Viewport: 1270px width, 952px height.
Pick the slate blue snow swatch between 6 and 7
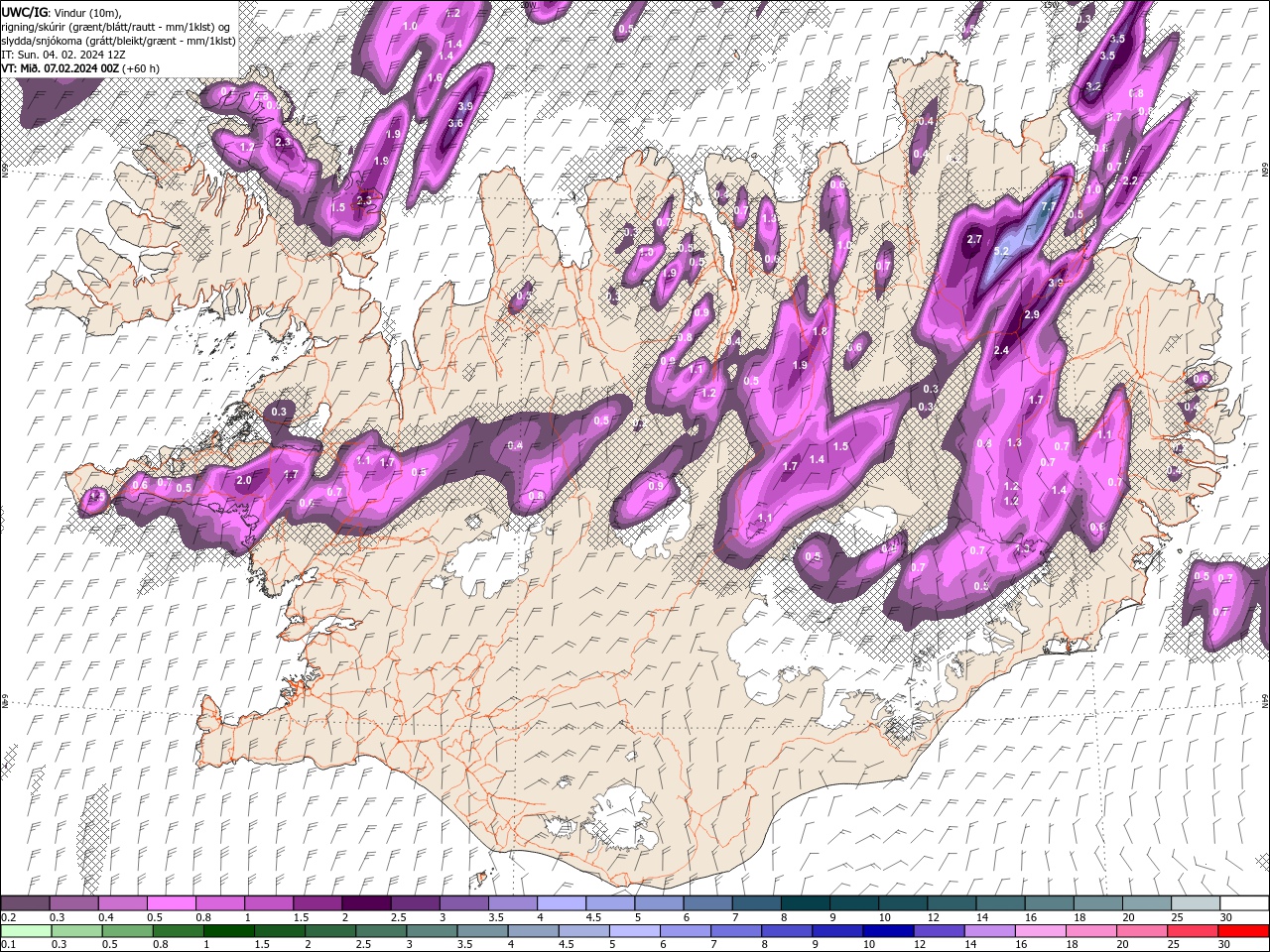coord(705,902)
